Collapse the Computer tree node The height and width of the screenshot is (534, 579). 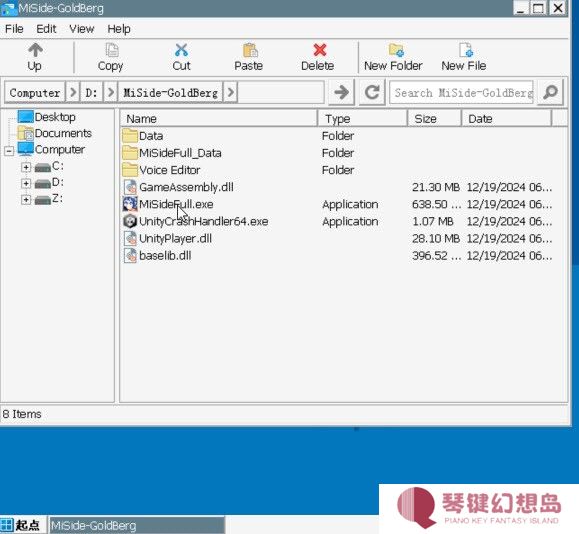coord(9,151)
